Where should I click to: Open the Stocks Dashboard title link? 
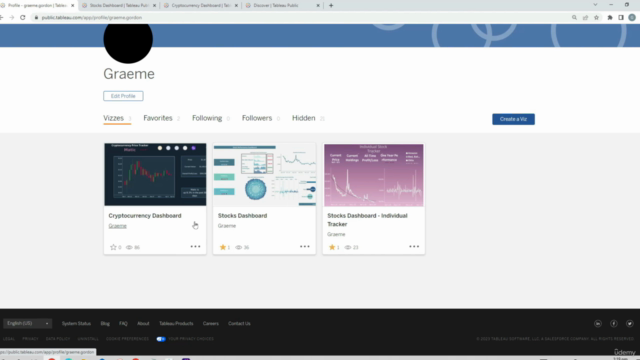pyautogui.click(x=242, y=216)
